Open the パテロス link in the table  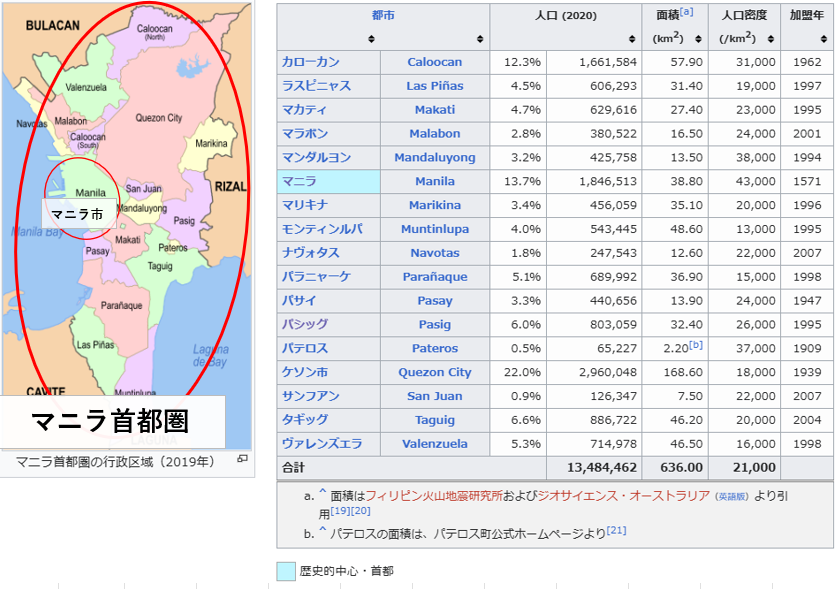tap(305, 348)
